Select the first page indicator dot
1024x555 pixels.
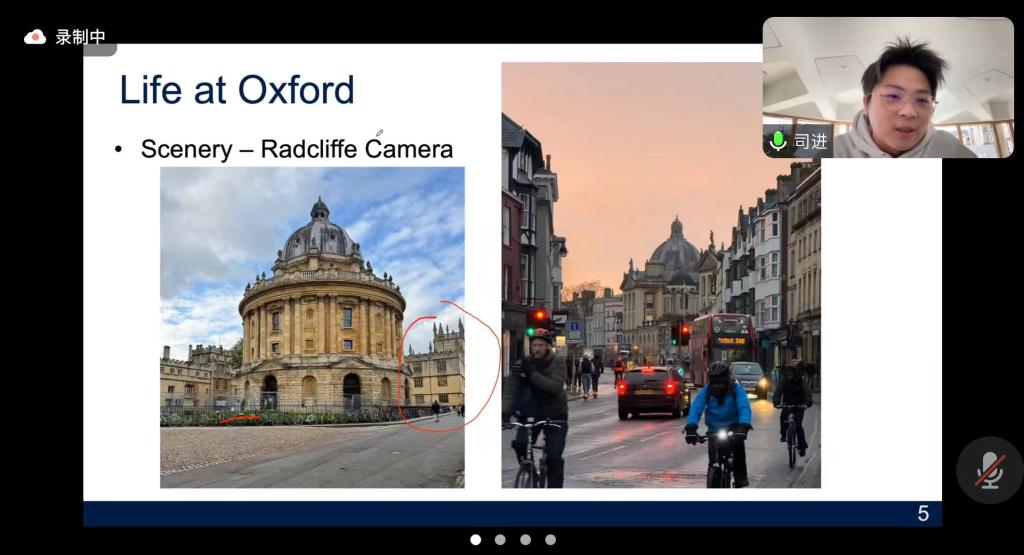pyautogui.click(x=475, y=539)
